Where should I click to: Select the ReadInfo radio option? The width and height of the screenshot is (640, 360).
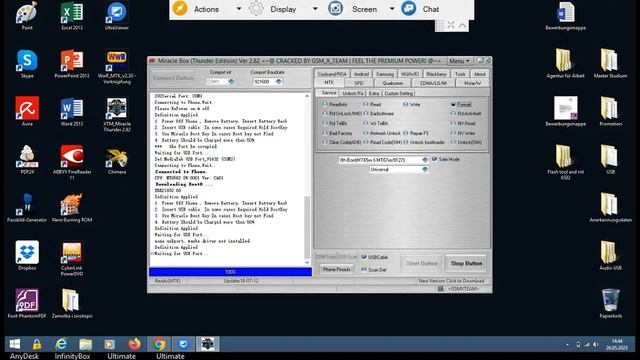[335, 104]
